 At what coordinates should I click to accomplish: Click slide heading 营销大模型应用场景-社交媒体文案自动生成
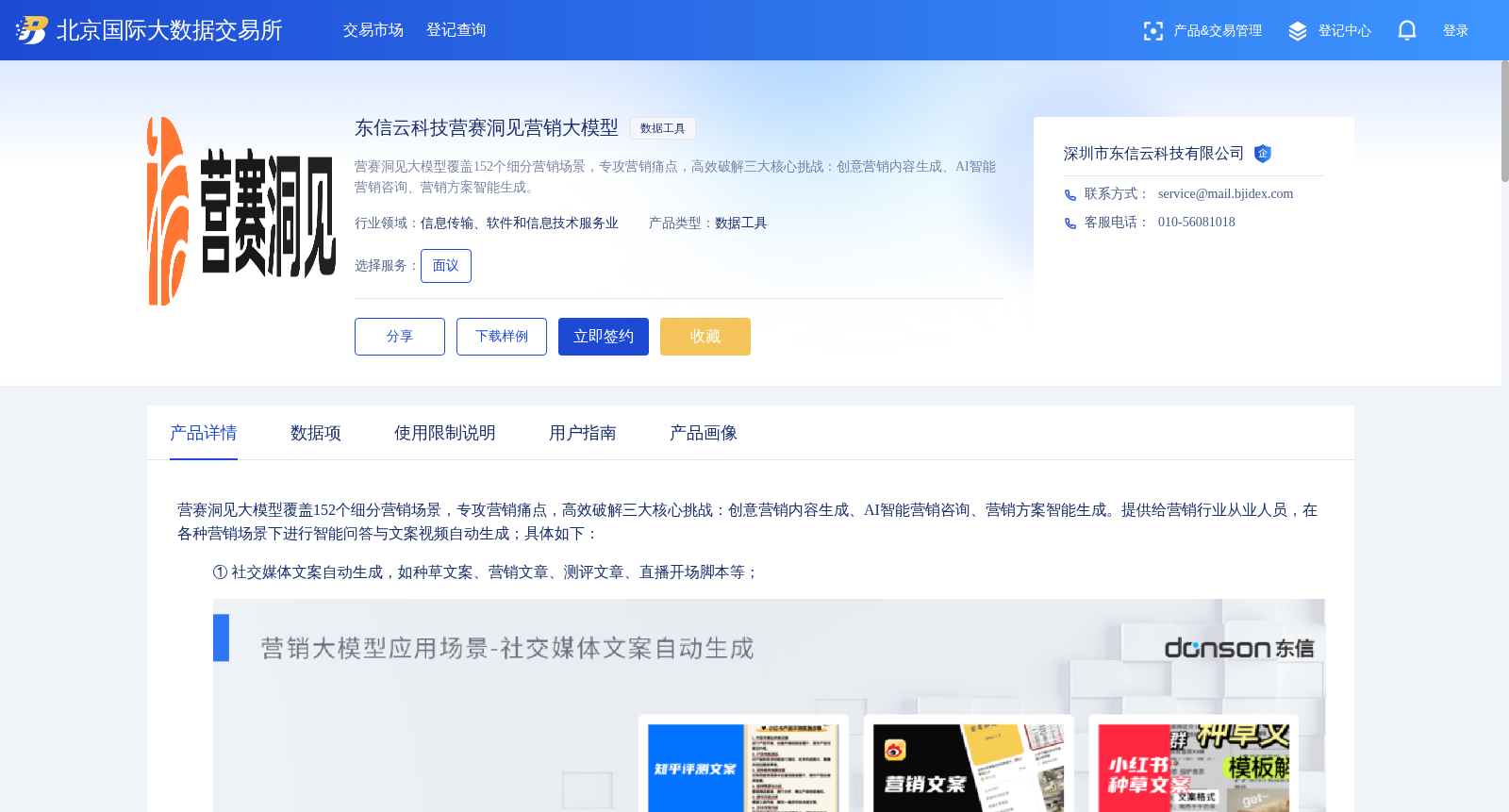point(507,648)
